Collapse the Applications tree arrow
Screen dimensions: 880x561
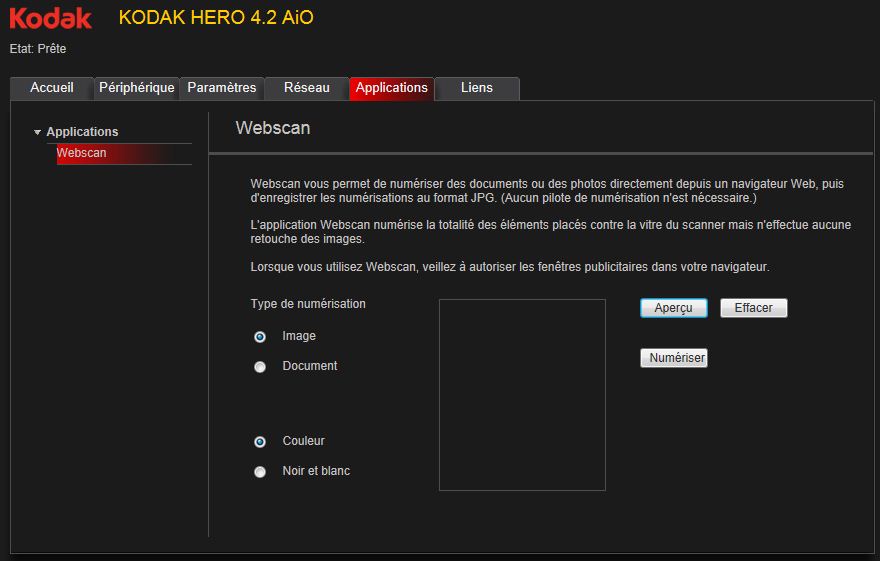pos(38,132)
